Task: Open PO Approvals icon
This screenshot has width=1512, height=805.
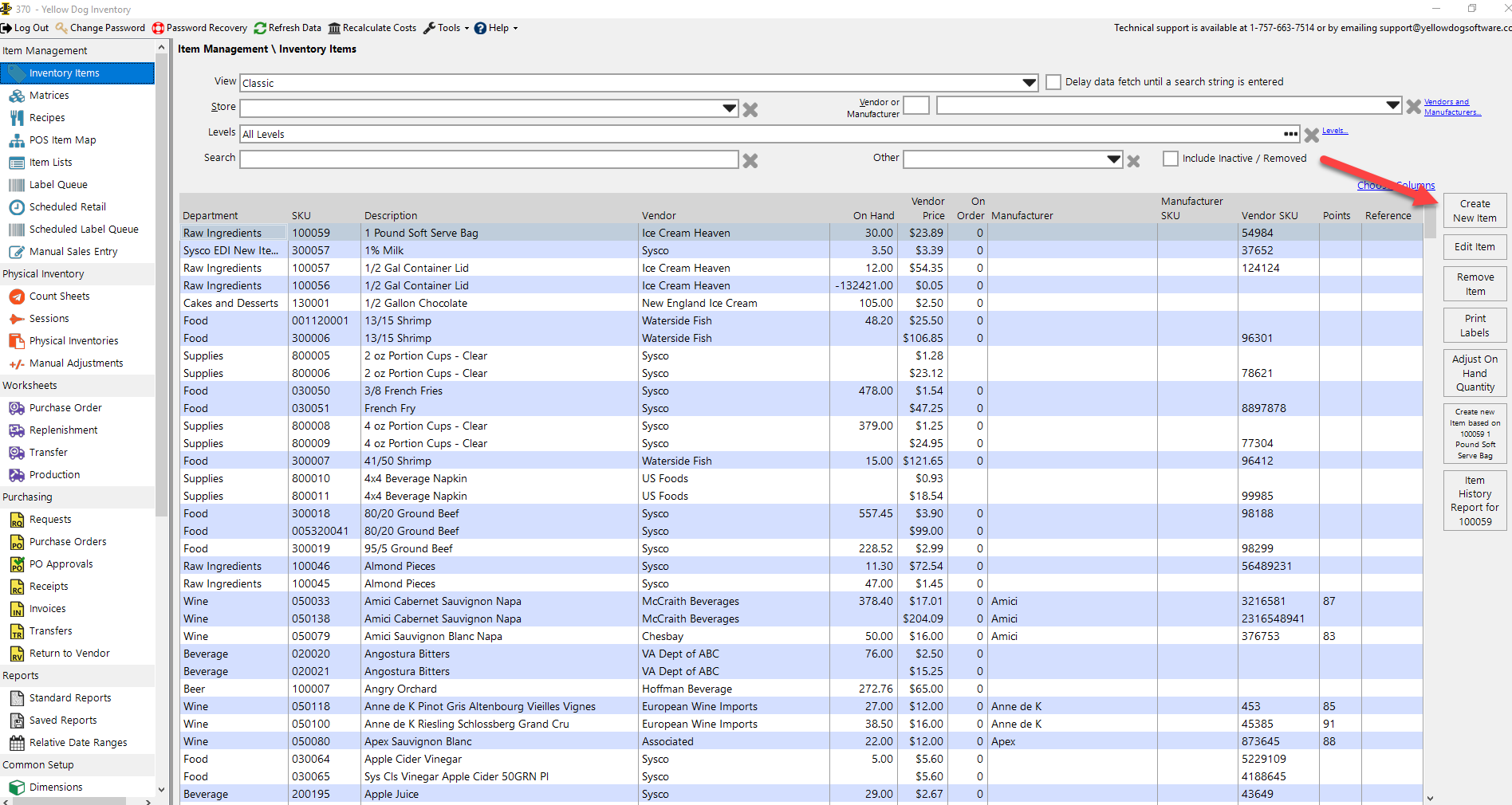Action: click(17, 564)
